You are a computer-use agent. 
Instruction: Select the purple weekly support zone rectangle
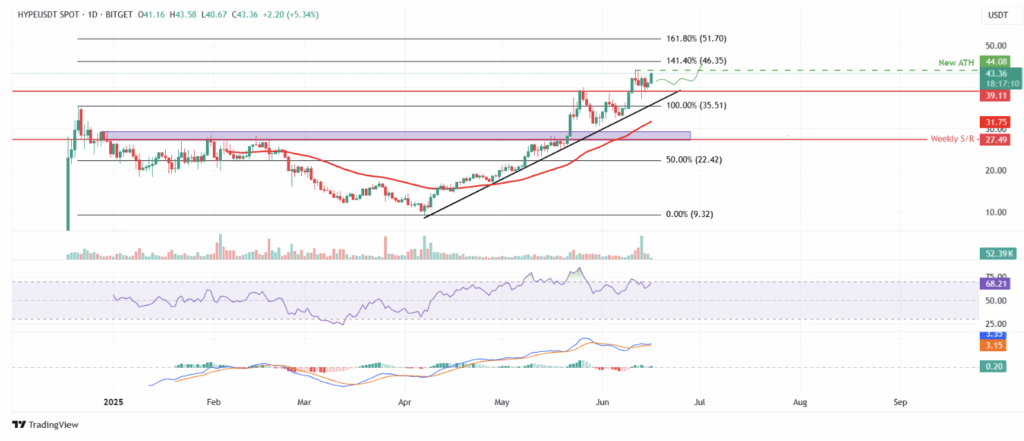398,135
